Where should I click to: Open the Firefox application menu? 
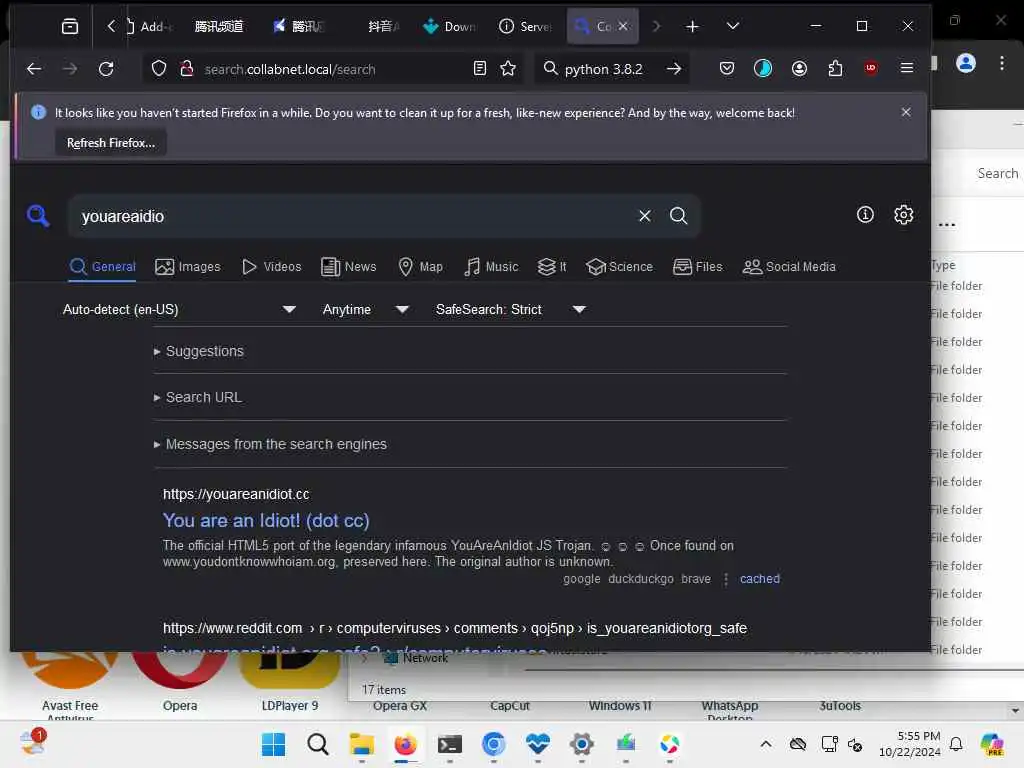point(906,69)
